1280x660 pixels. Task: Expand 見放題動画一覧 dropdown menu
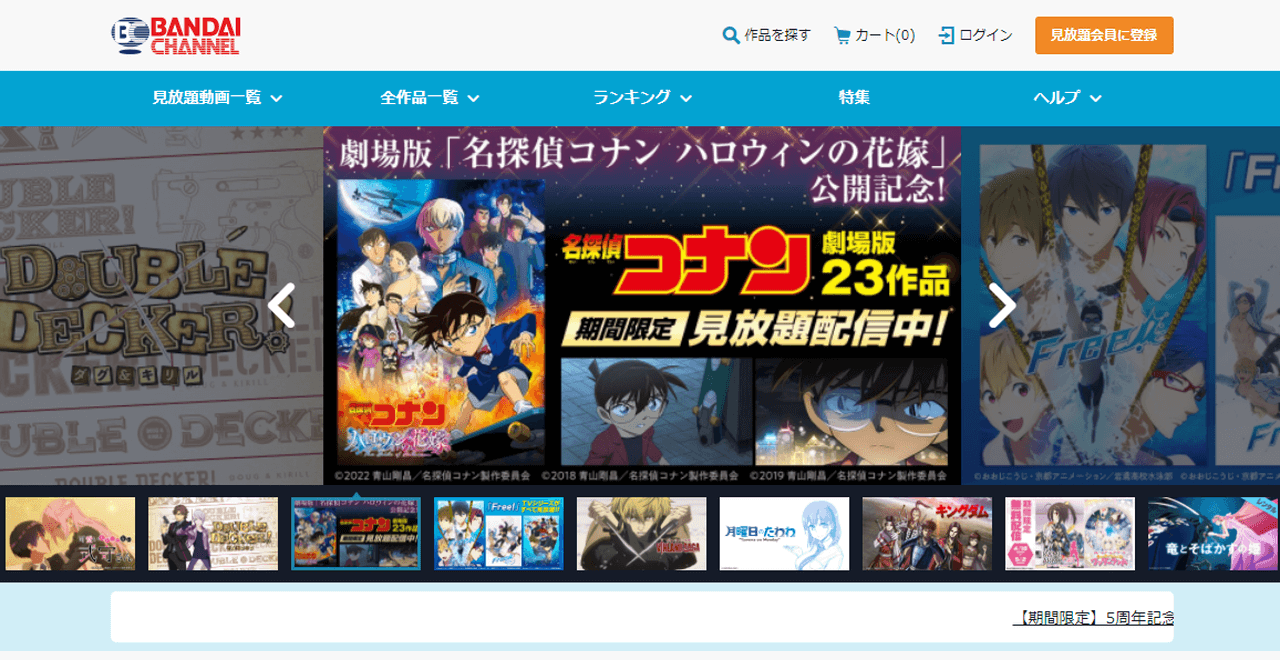coord(217,98)
